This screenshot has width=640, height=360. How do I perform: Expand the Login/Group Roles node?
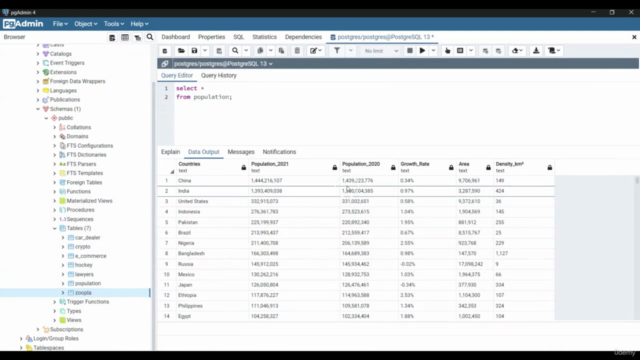[x=21, y=338]
